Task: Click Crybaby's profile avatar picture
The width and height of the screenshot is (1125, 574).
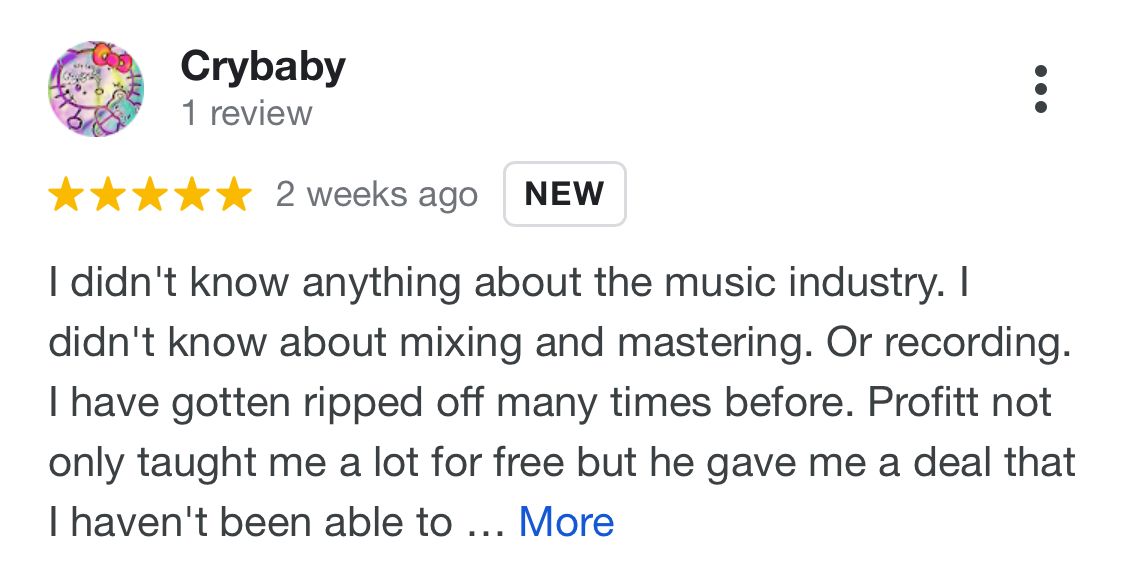Action: coord(96,89)
